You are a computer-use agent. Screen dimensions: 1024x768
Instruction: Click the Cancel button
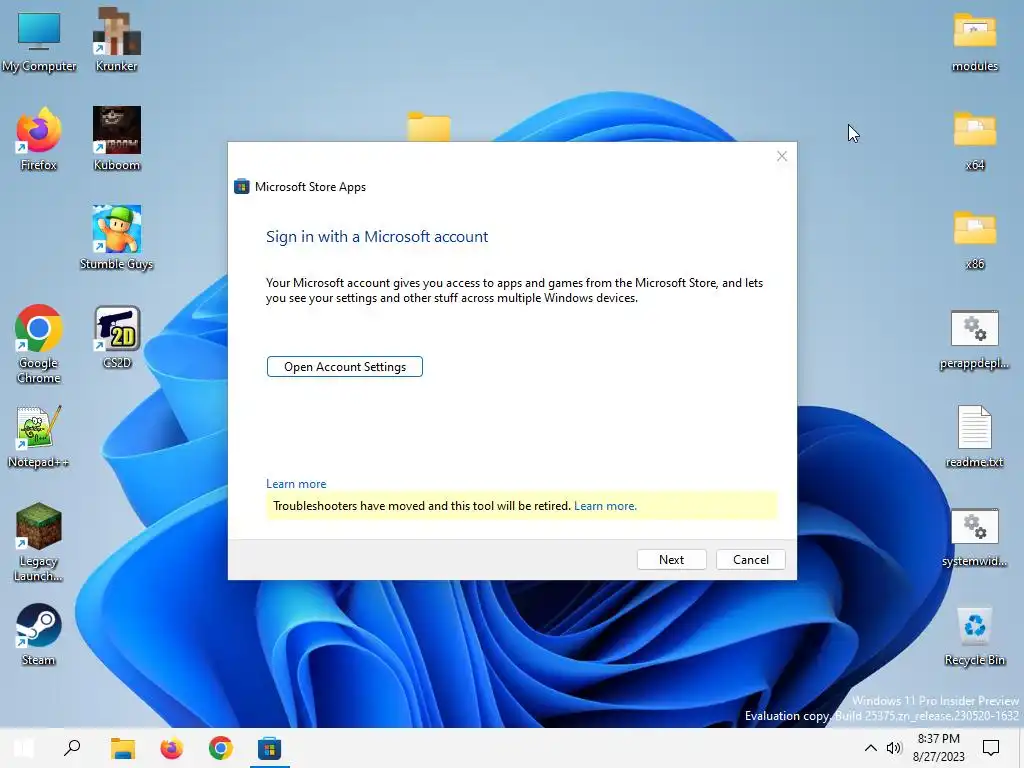[750, 560]
